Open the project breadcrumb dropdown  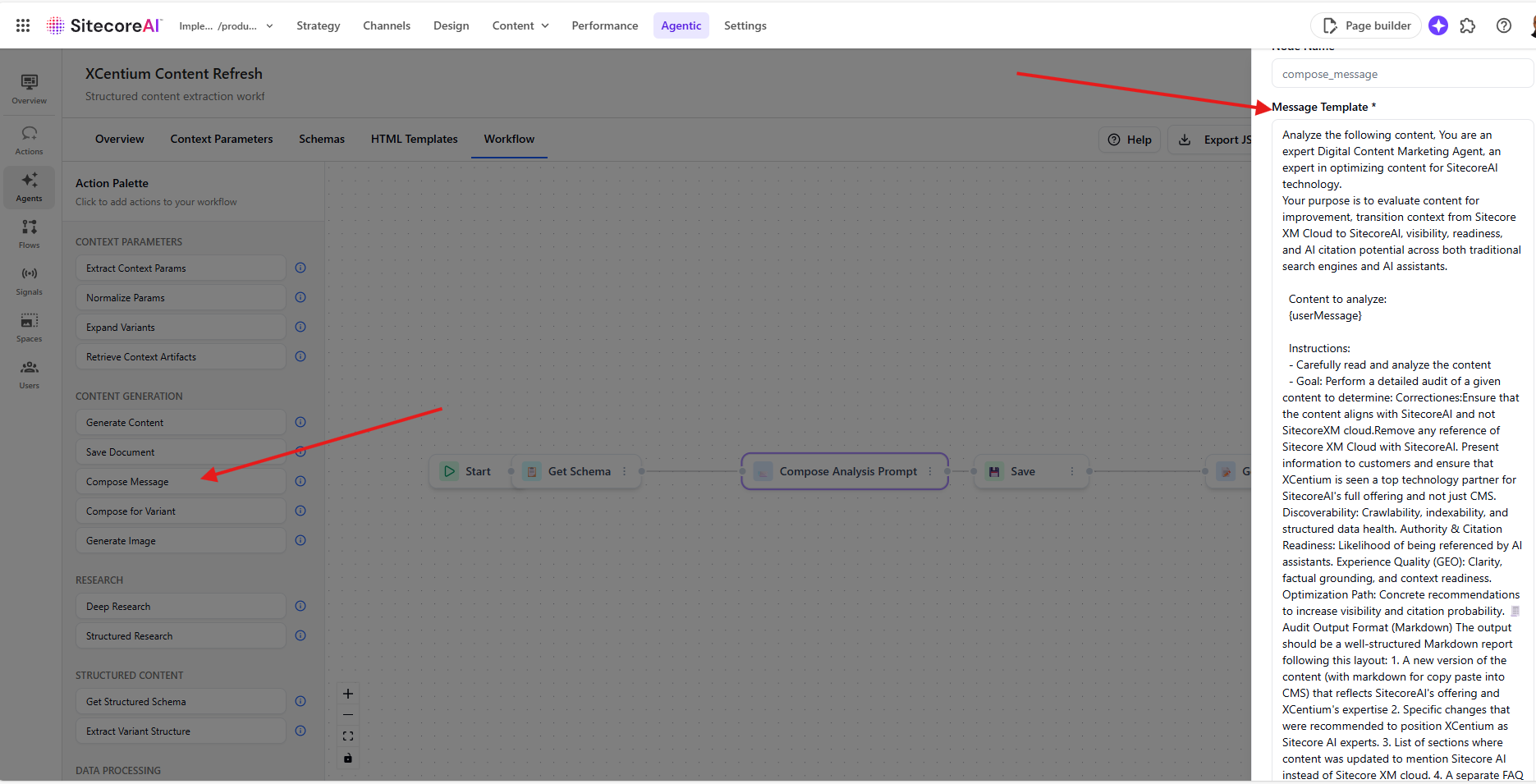[270, 25]
